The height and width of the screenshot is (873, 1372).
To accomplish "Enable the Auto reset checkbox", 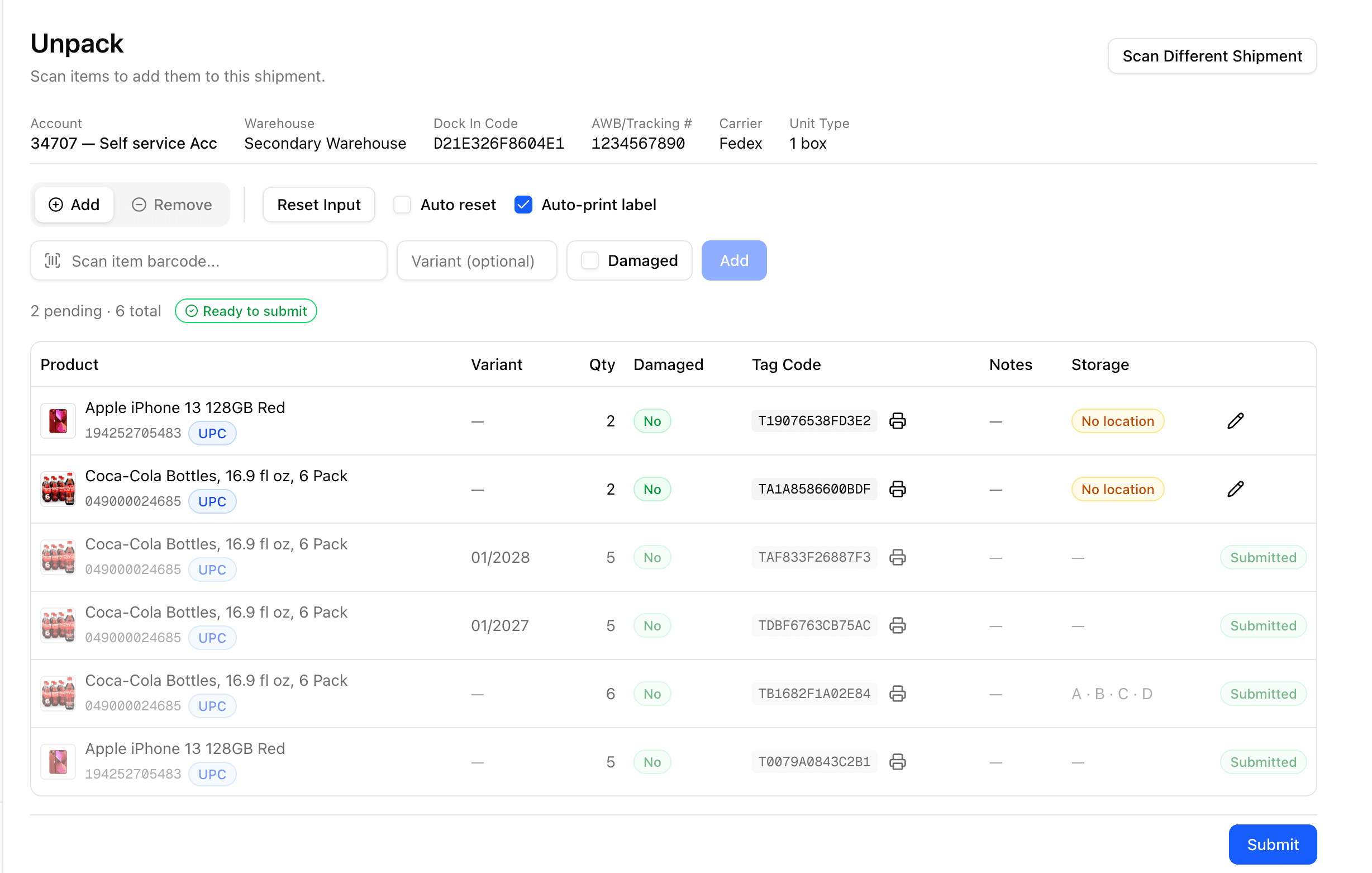I will pos(402,205).
